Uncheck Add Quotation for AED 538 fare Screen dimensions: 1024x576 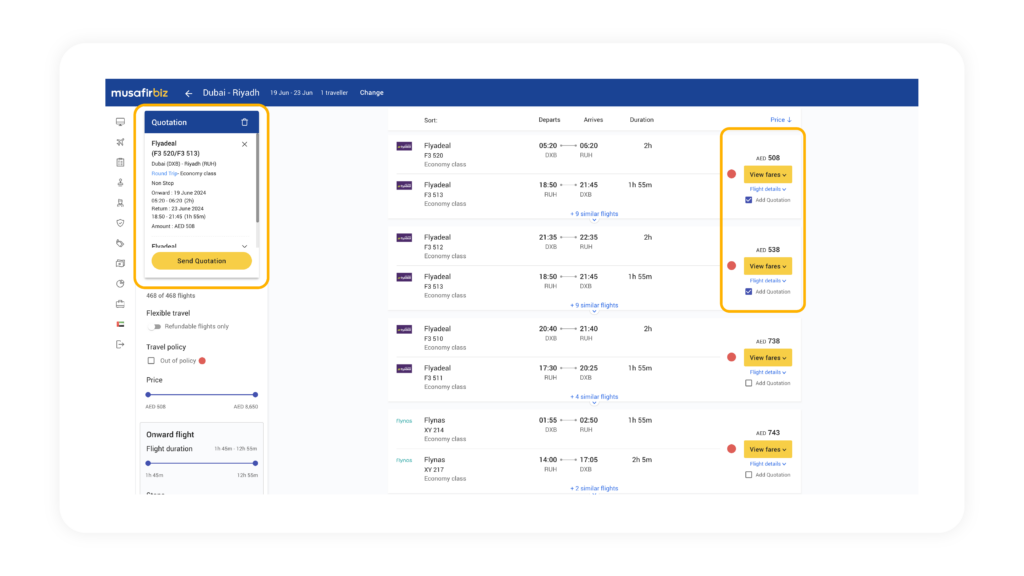point(748,292)
